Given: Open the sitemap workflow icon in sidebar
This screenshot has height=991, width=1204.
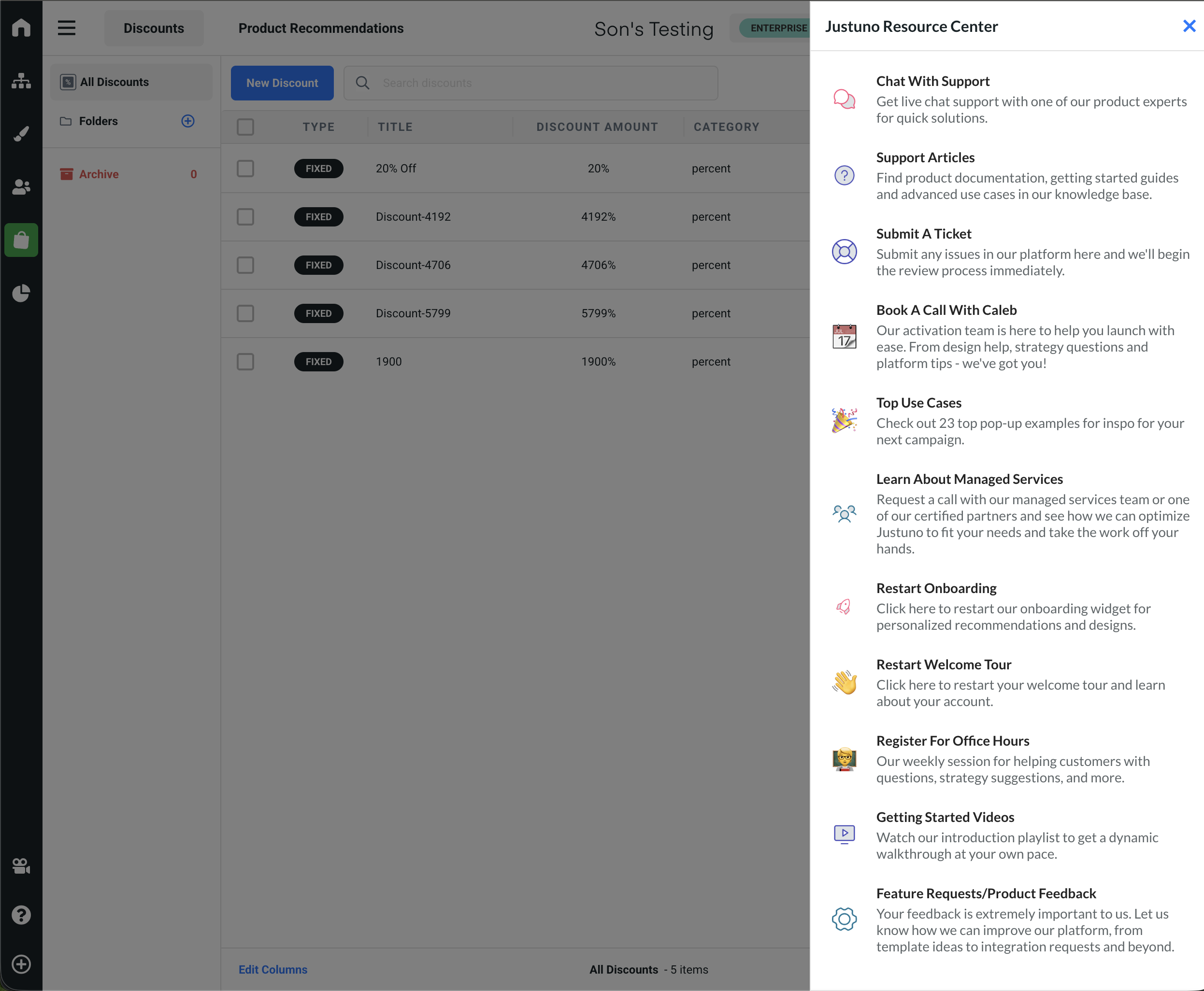Looking at the screenshot, I should coord(21,81).
